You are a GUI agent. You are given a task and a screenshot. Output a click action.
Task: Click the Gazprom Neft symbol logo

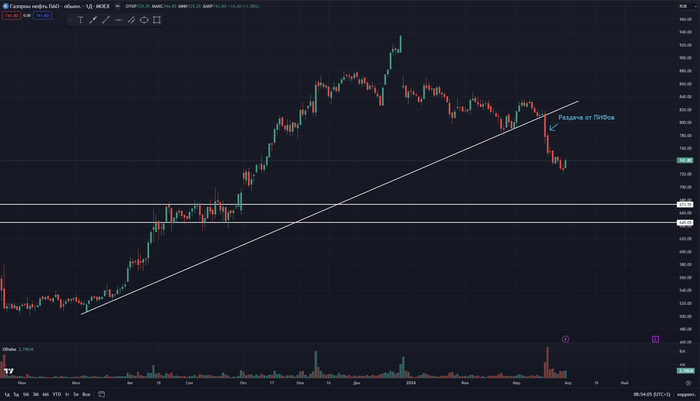click(x=5, y=6)
